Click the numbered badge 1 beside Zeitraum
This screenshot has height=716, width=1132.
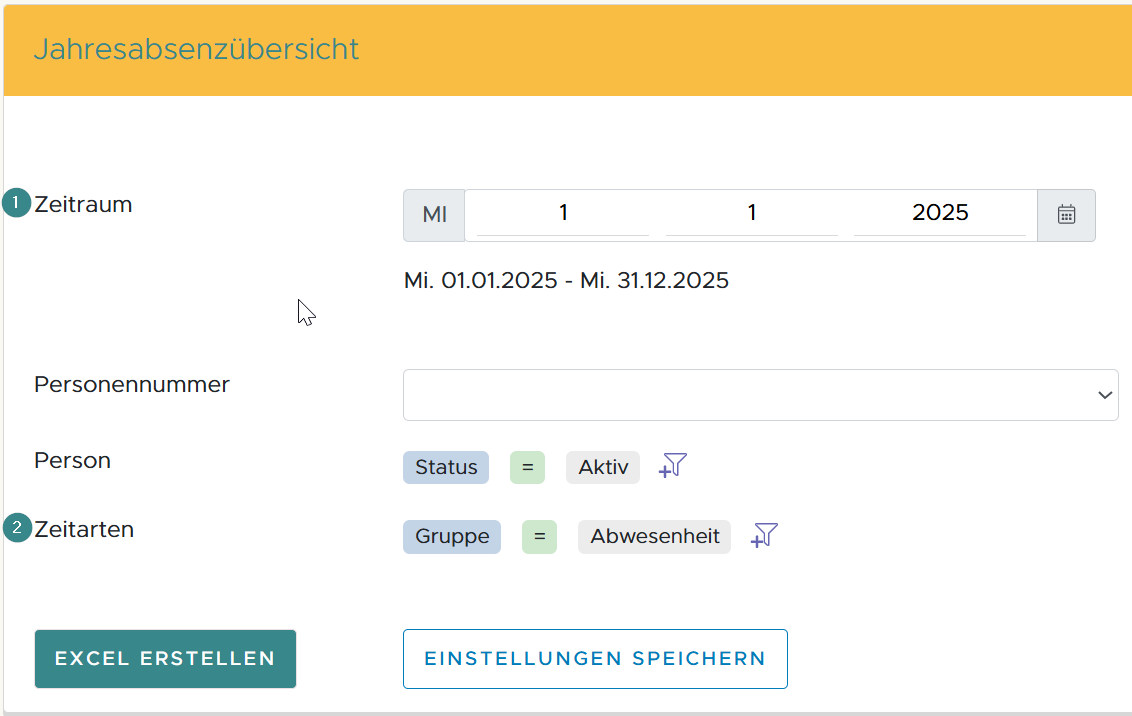click(x=16, y=203)
